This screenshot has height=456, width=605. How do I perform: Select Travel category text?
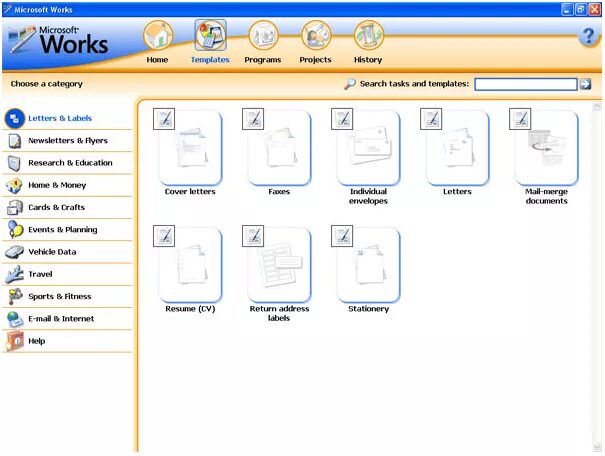click(40, 274)
